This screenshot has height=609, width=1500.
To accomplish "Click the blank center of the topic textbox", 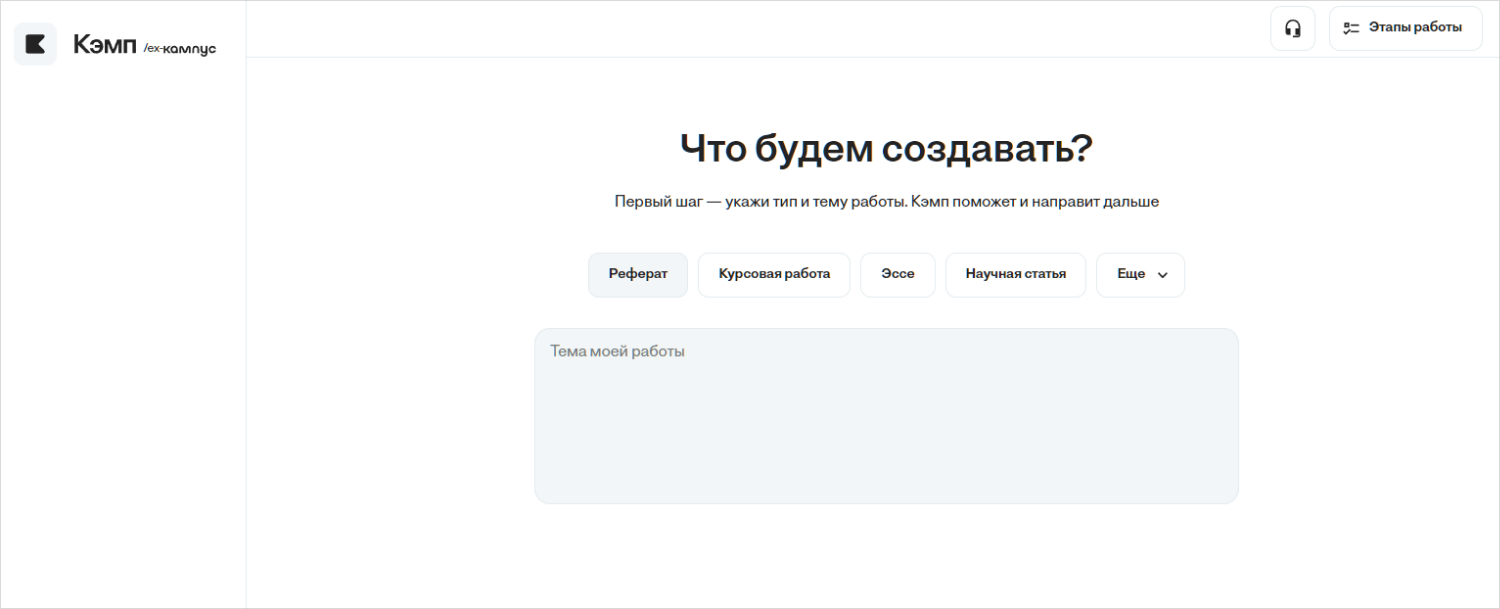I will (885, 430).
